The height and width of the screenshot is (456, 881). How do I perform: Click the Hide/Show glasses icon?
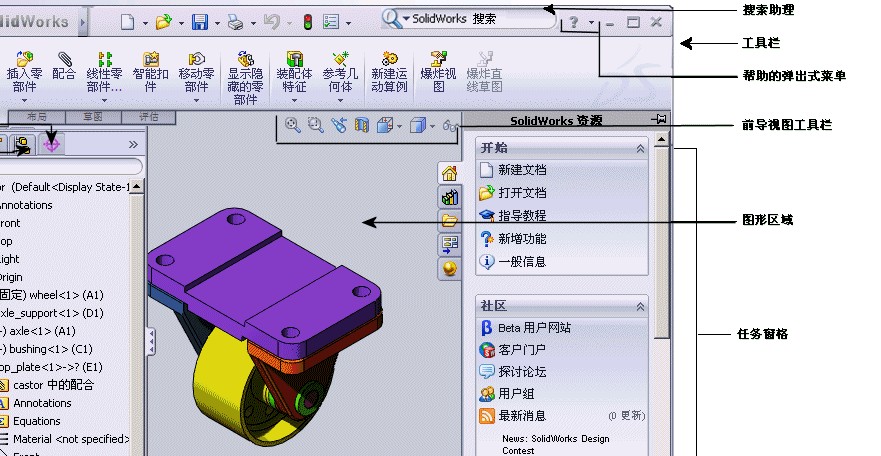point(451,126)
